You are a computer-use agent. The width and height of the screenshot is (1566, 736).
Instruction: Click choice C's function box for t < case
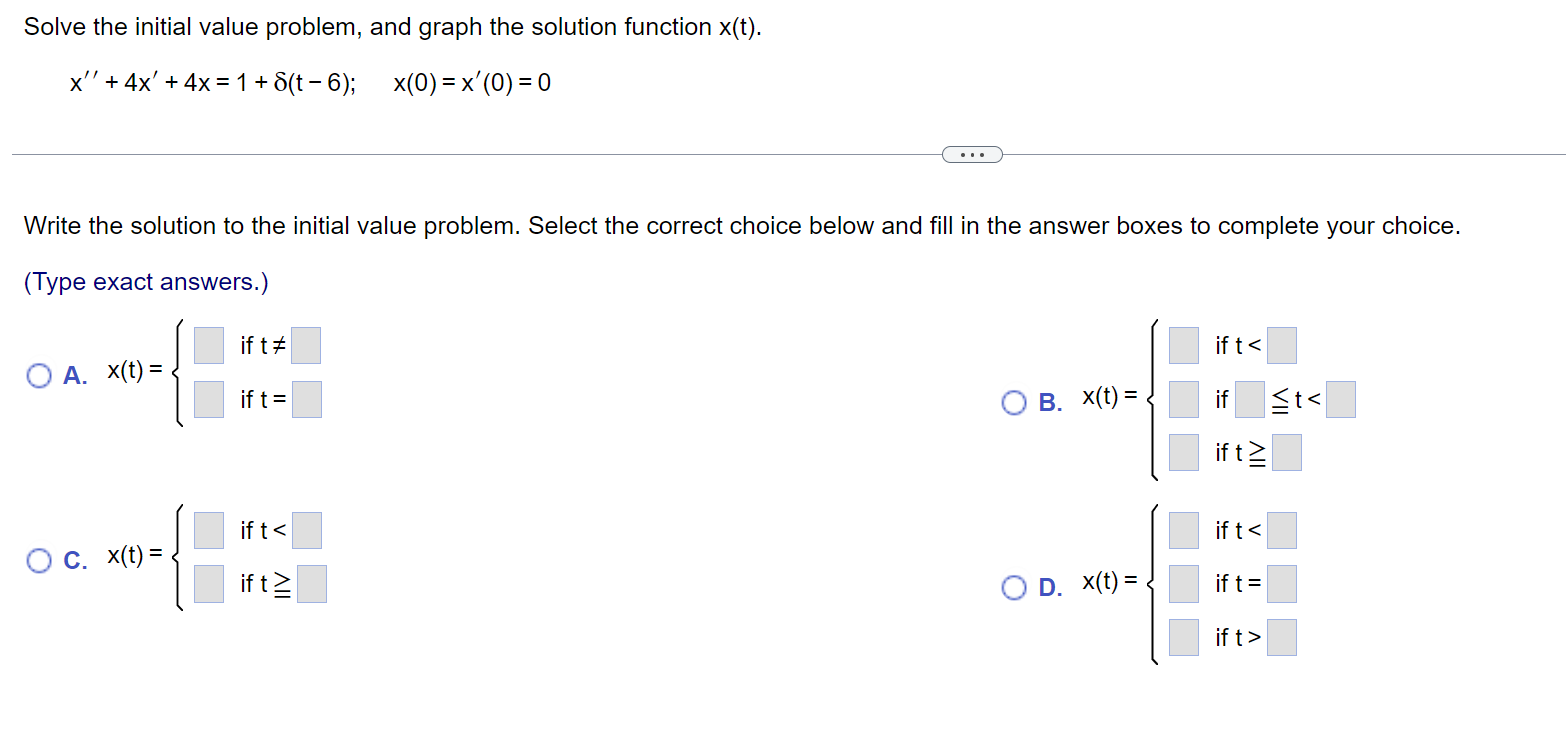207,530
